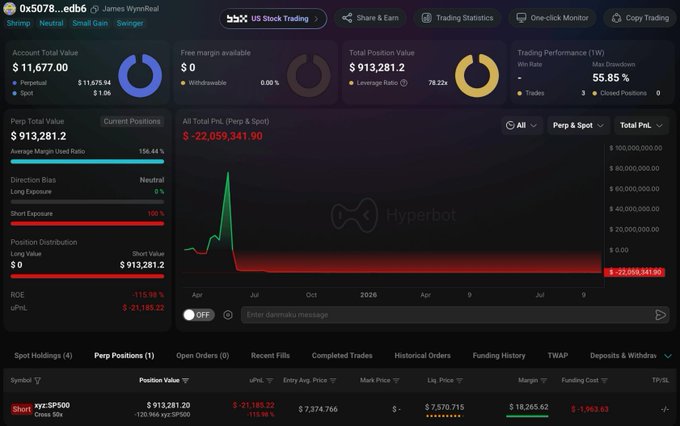This screenshot has width=680, height=426.
Task: Click the Small Gain tag
Action: click(90, 23)
